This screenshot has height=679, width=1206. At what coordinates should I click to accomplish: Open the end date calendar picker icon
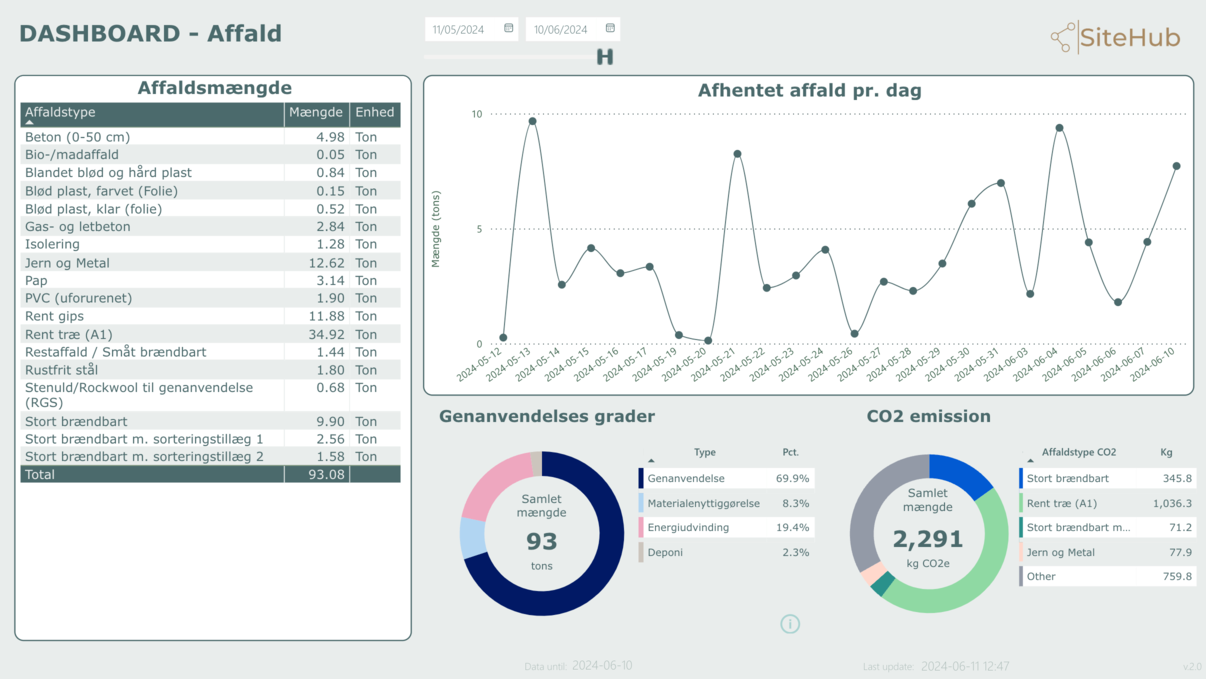click(610, 29)
